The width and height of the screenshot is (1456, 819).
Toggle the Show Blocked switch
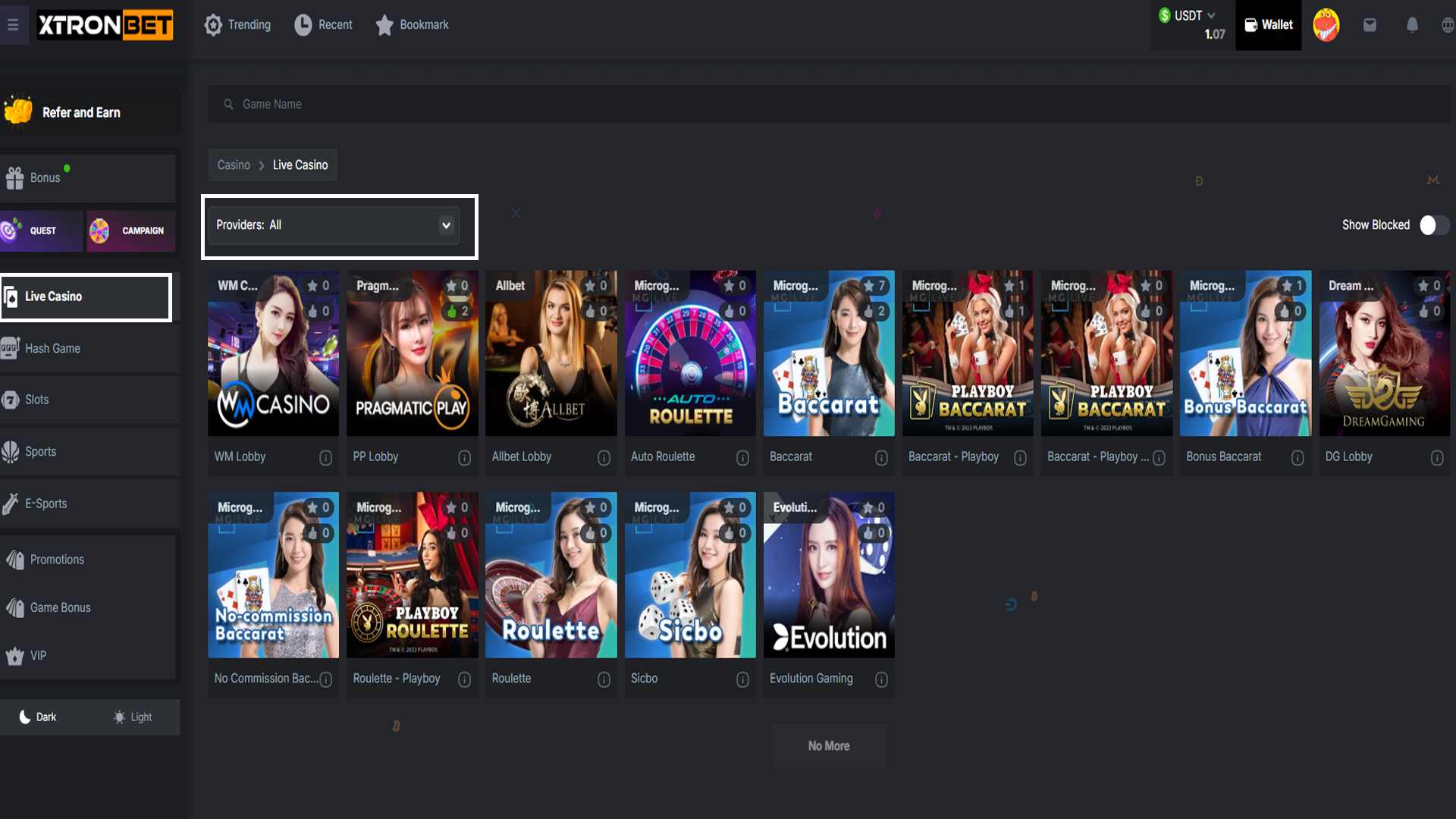coord(1433,225)
